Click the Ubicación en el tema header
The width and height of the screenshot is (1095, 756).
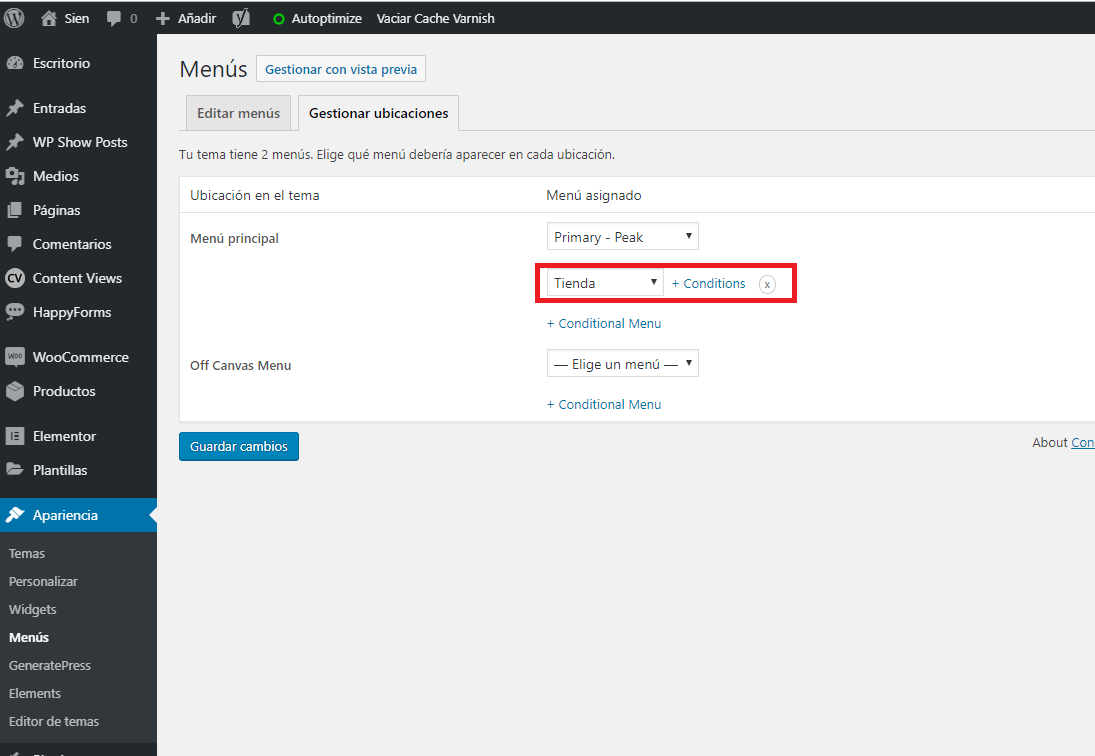[x=254, y=195]
